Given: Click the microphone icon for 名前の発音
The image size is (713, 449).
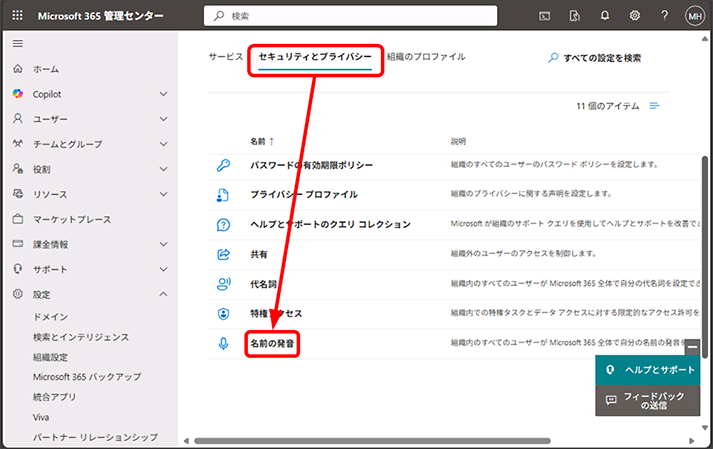Looking at the screenshot, I should tap(223, 343).
